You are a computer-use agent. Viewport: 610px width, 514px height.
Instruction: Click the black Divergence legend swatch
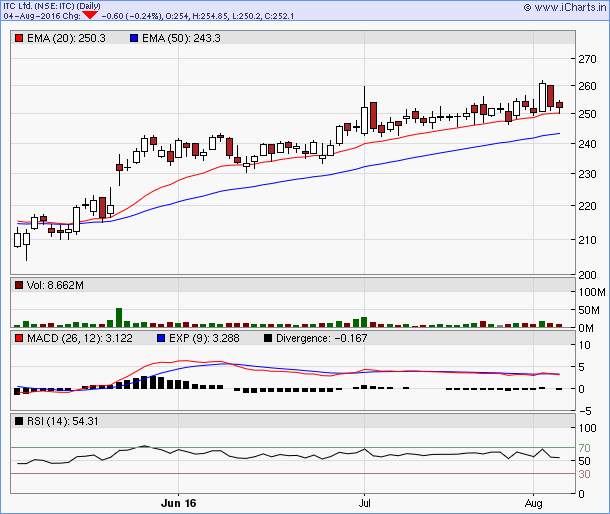click(x=268, y=338)
